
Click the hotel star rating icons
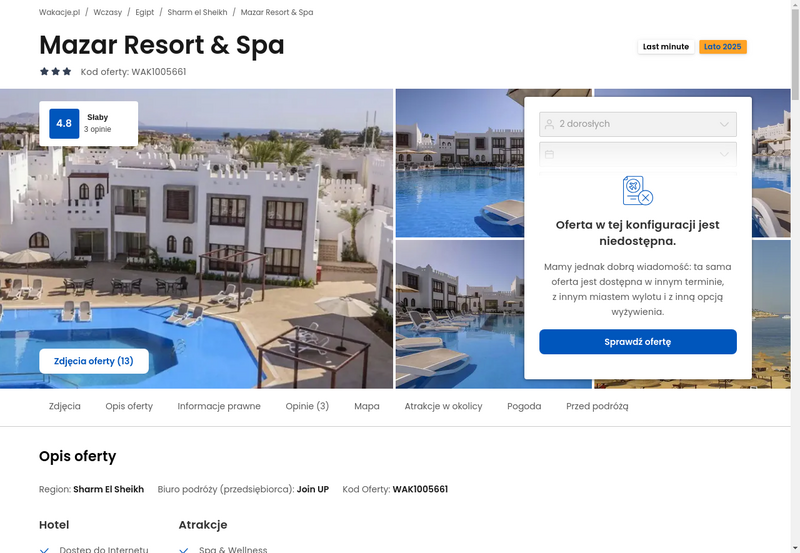[x=56, y=71]
